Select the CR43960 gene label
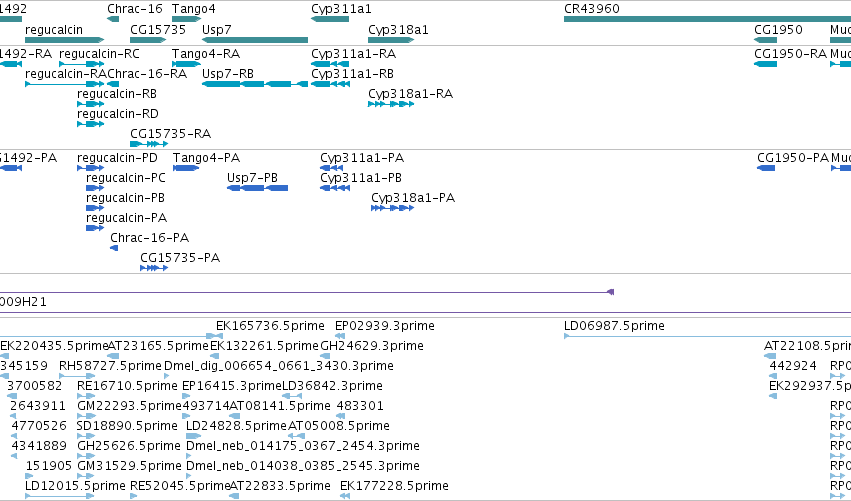 coord(592,9)
